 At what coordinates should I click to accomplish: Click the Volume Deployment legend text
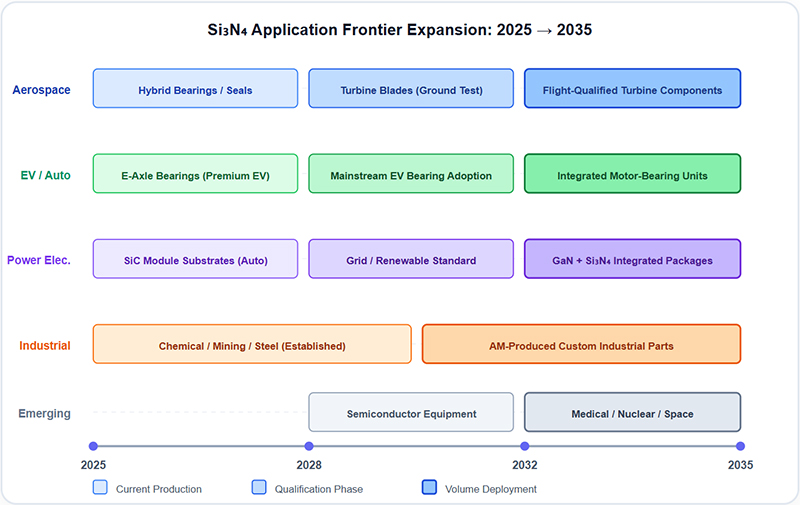491,489
